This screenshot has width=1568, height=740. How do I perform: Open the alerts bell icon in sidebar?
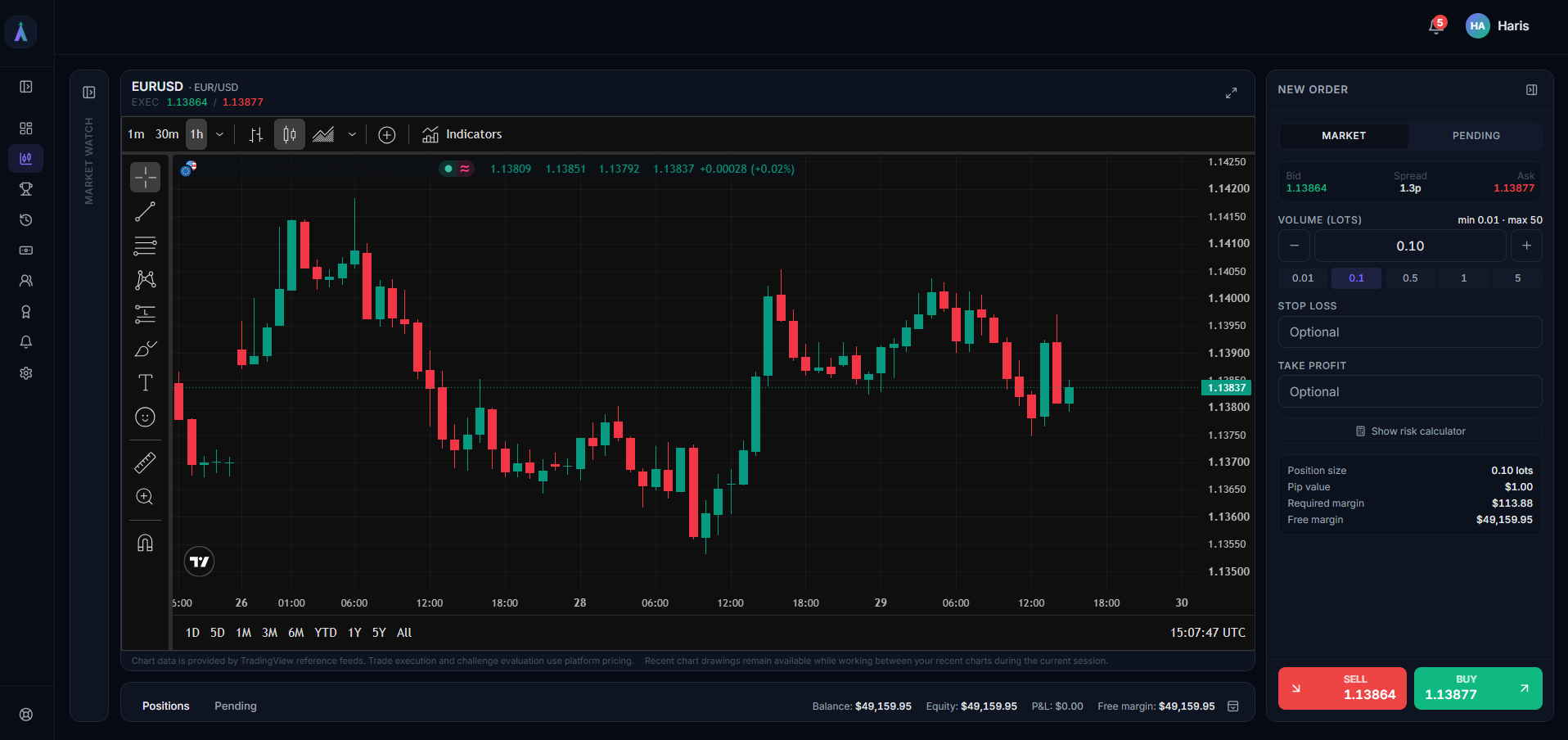26,342
